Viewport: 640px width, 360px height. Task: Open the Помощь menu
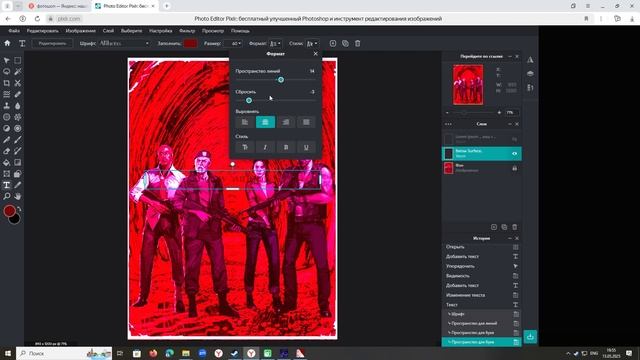240,31
